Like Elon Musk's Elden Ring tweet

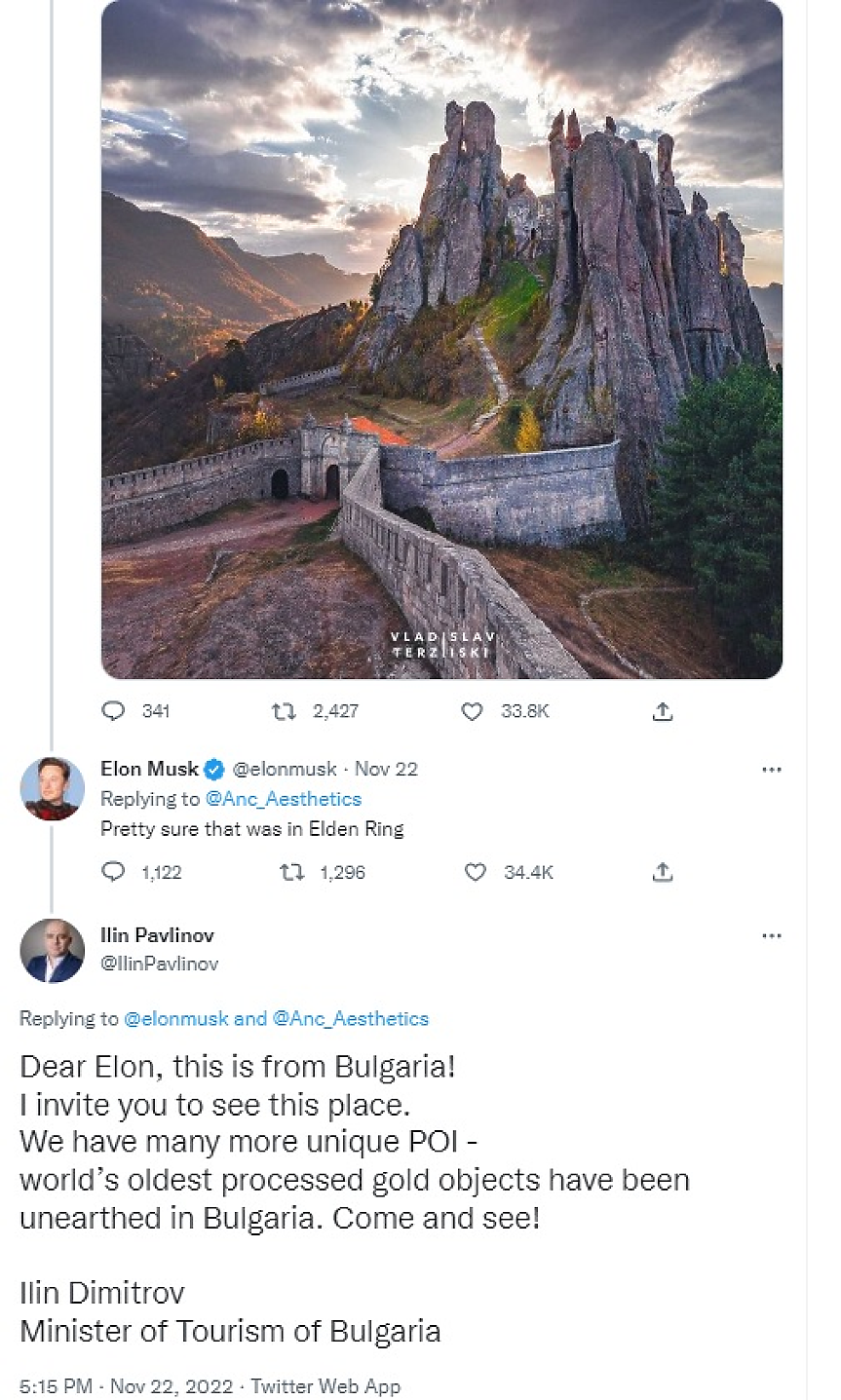(475, 872)
